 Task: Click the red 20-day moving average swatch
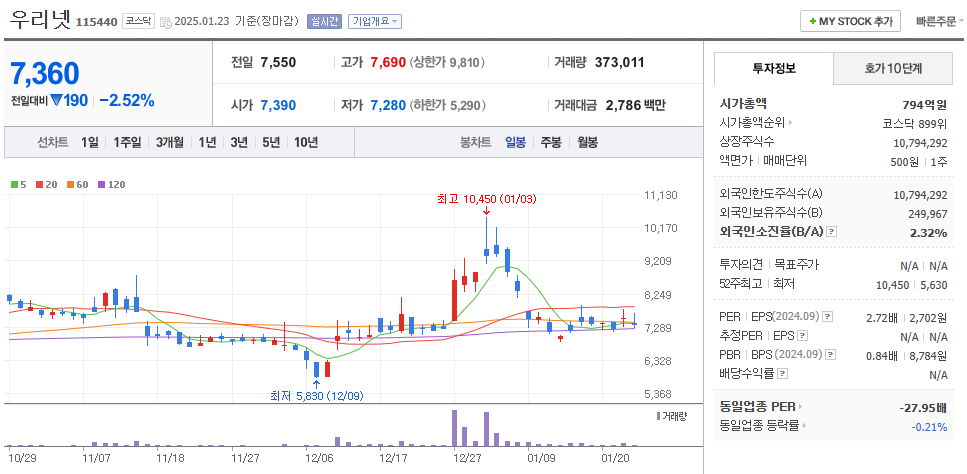click(x=39, y=184)
